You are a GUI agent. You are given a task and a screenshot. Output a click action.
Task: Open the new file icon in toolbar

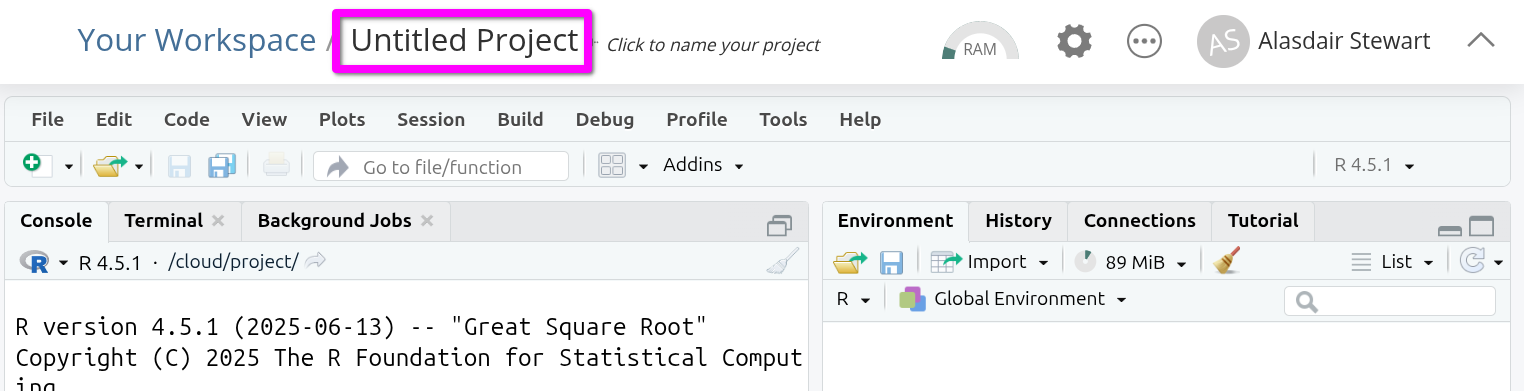[38, 165]
